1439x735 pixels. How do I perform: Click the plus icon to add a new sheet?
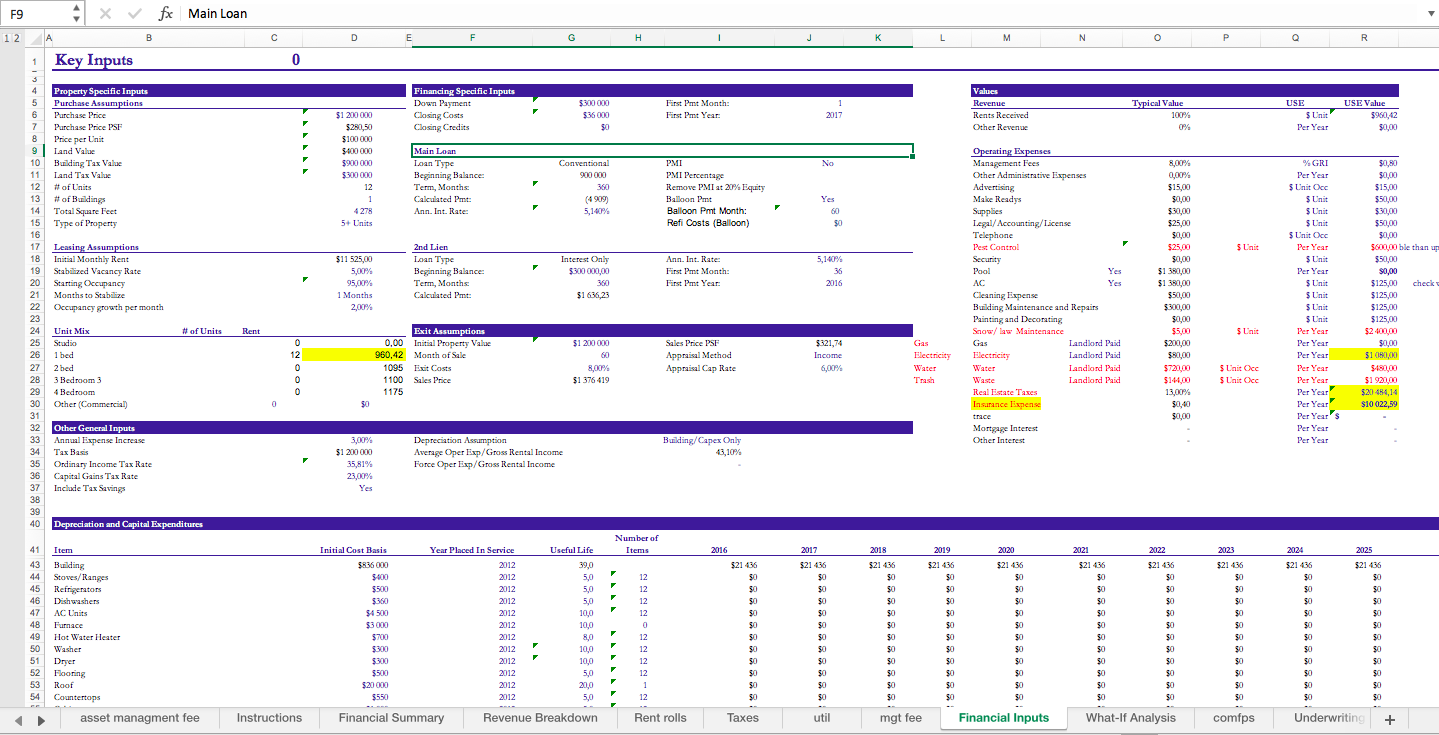pos(1390,718)
